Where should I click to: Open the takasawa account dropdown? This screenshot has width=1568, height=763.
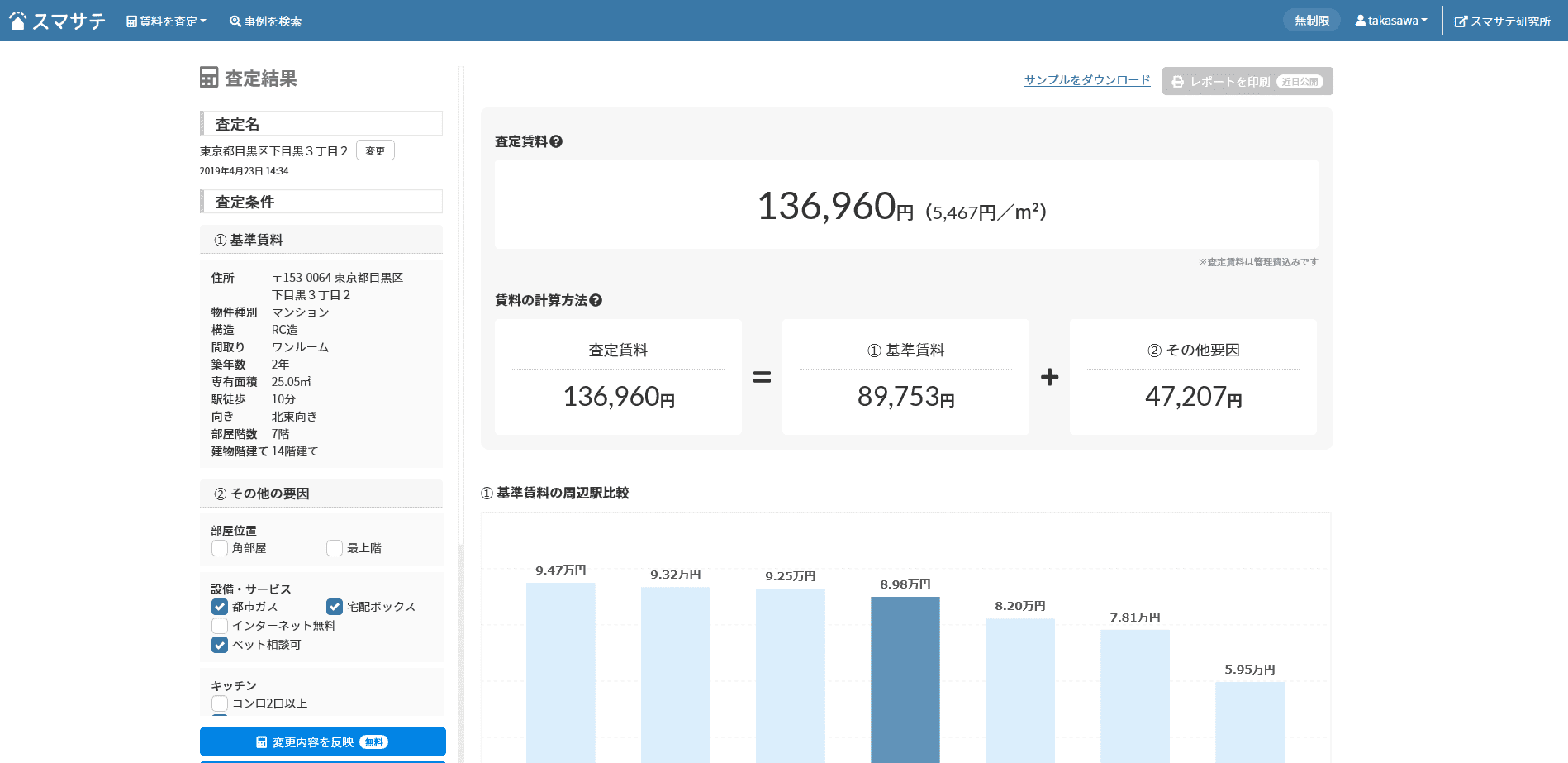1391,21
